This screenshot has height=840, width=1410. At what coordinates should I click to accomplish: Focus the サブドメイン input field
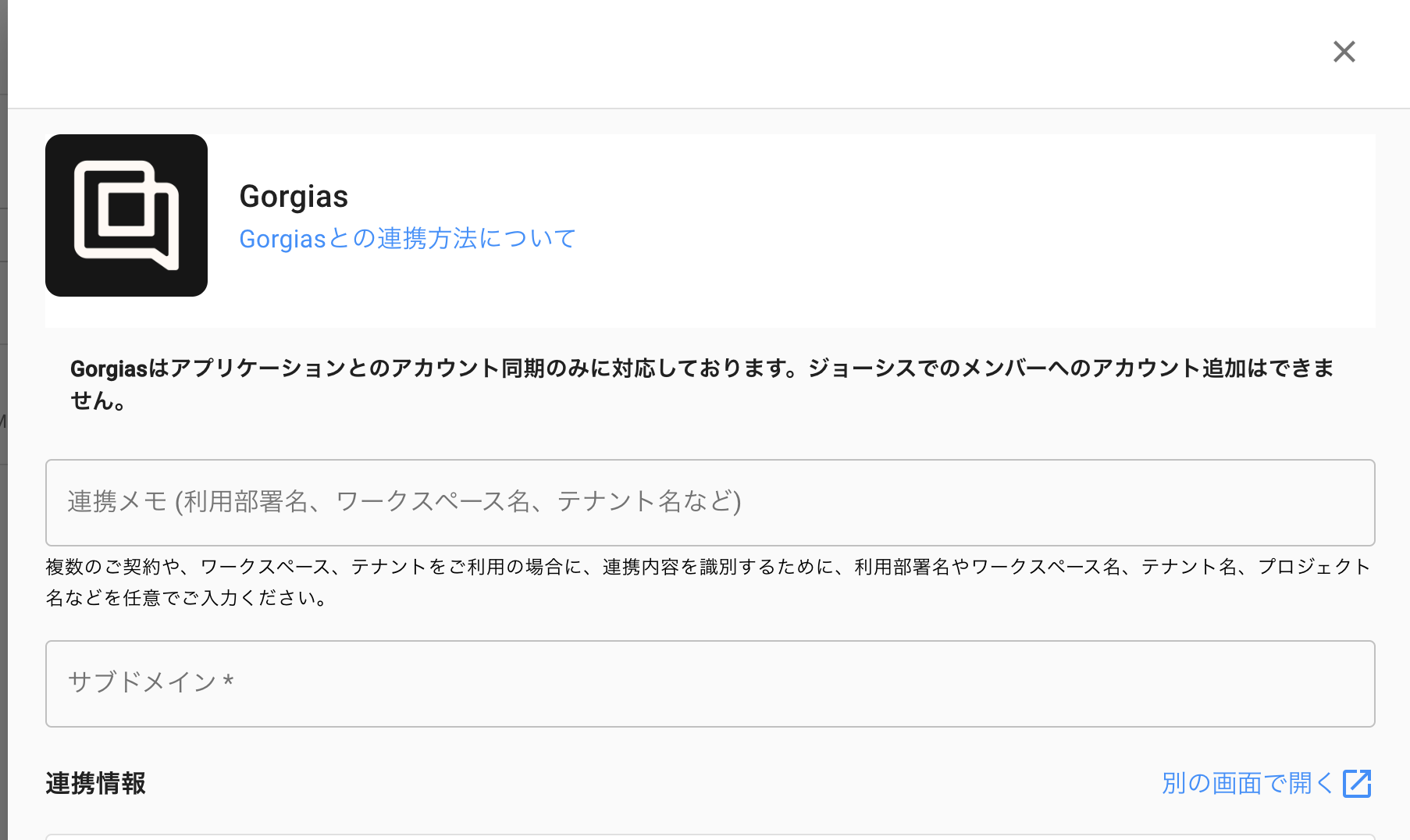point(710,683)
